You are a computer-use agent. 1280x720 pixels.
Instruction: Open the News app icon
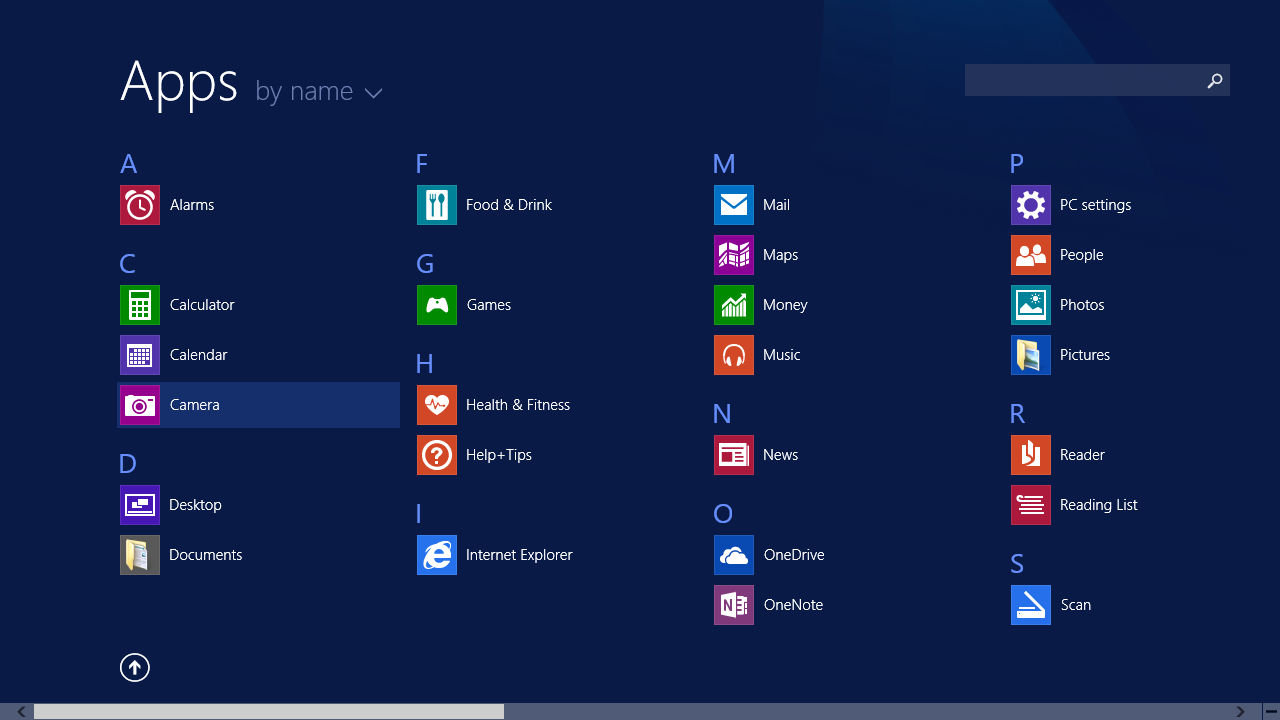pos(734,455)
